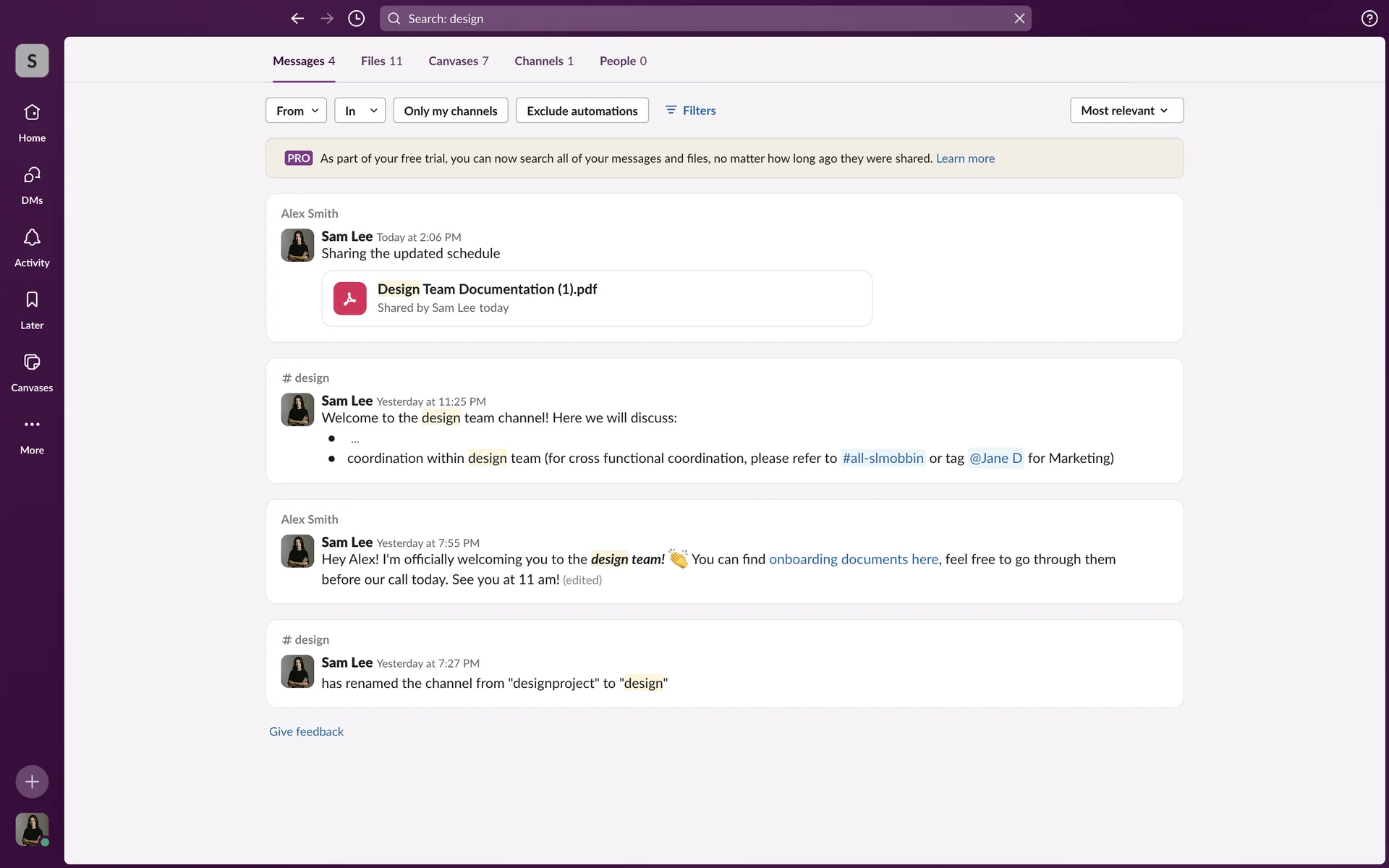Open the Home sidebar icon
This screenshot has width=1389, height=868.
pos(32,113)
